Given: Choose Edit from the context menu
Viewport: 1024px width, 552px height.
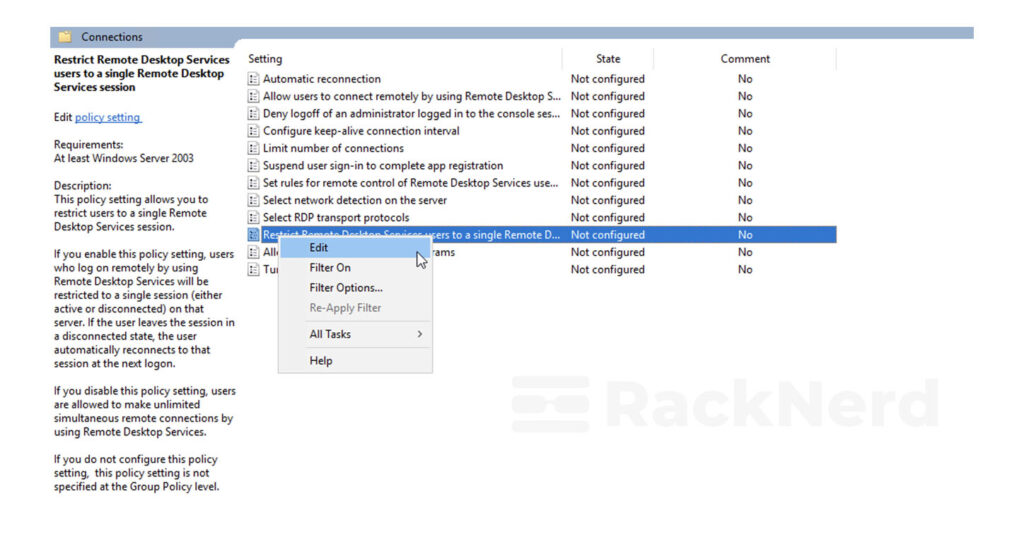Looking at the screenshot, I should (x=355, y=248).
